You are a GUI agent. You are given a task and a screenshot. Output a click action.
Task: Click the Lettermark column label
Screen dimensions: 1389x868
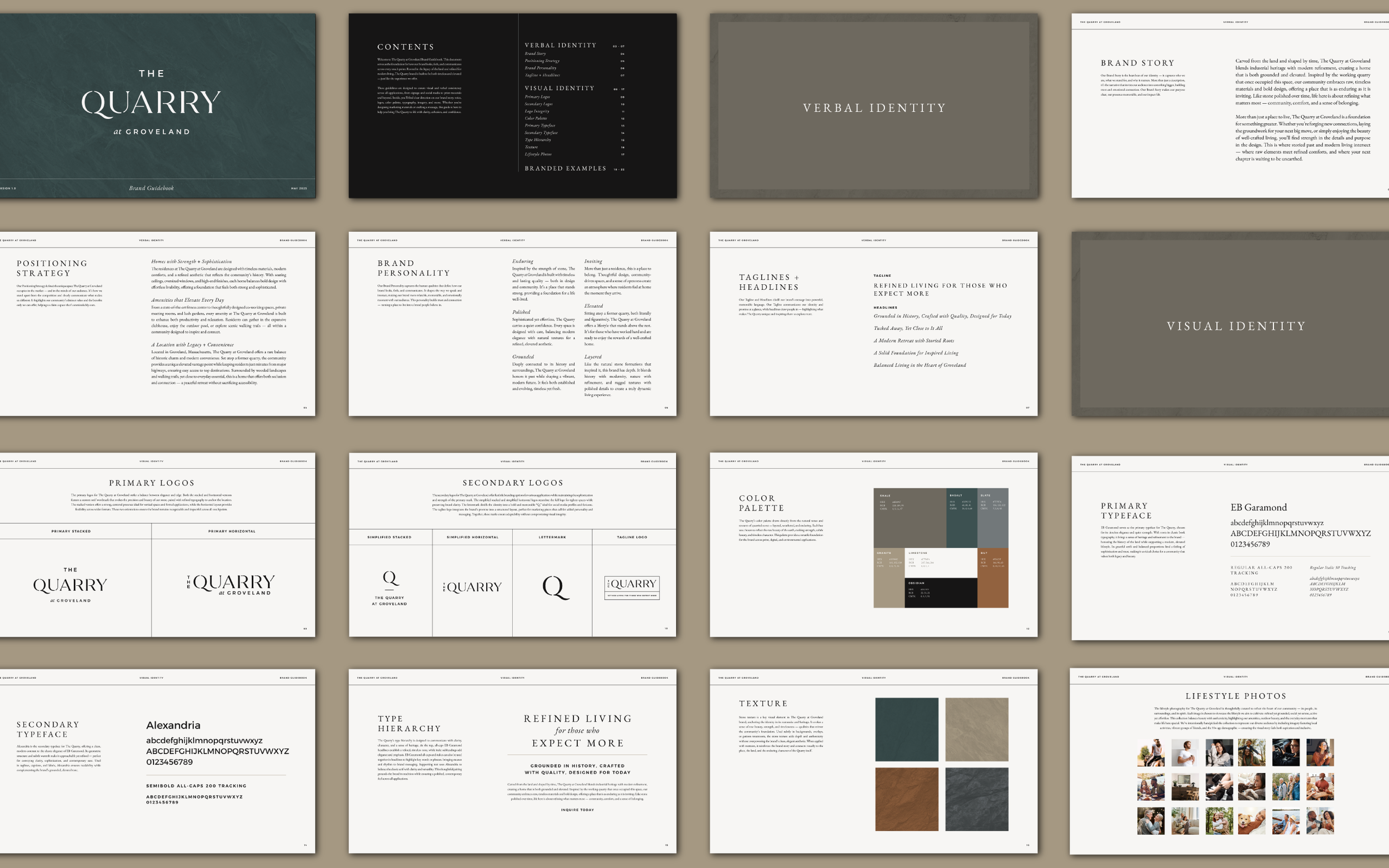(552, 538)
